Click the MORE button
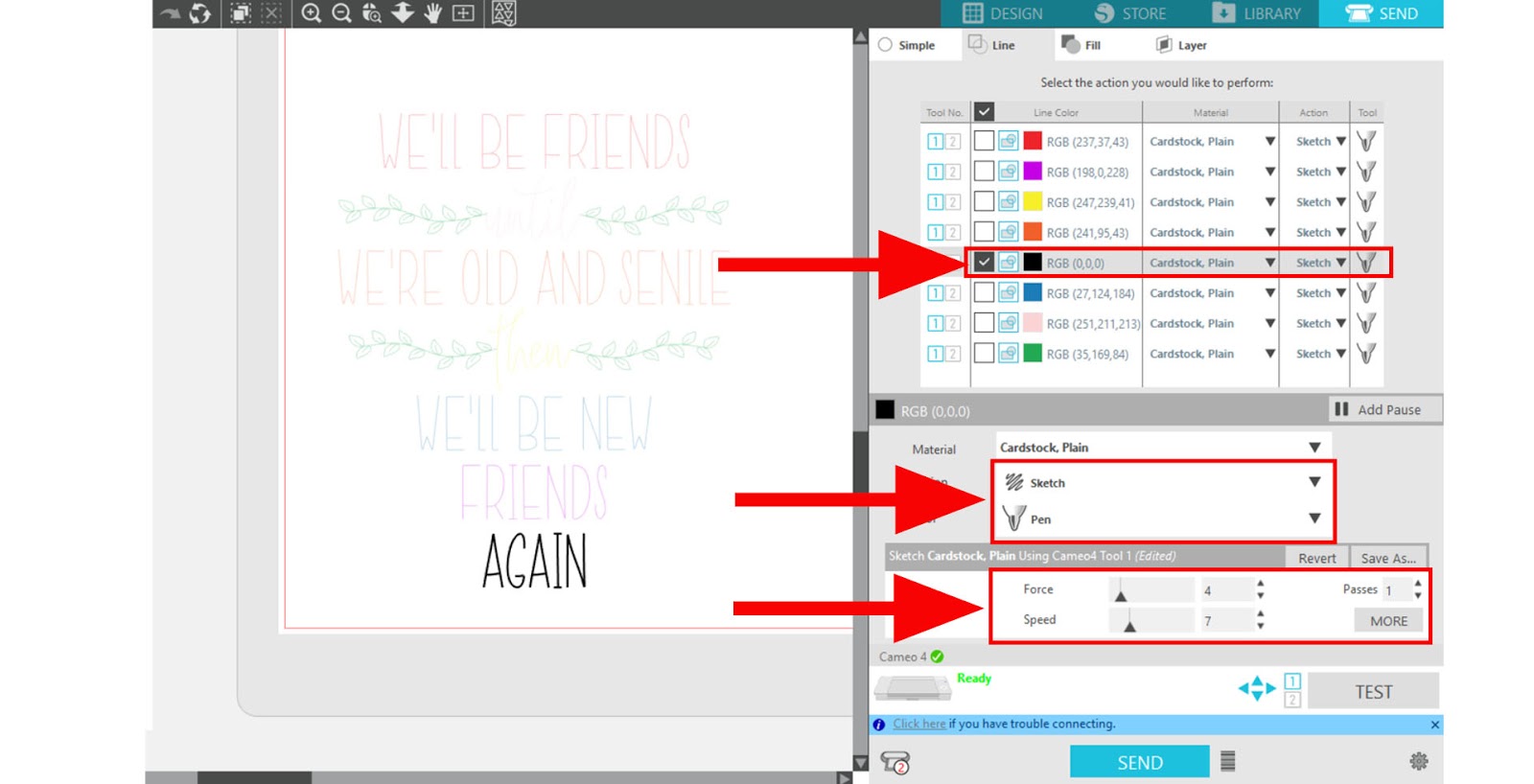Screen dimensions: 1534x784 click(x=1388, y=621)
